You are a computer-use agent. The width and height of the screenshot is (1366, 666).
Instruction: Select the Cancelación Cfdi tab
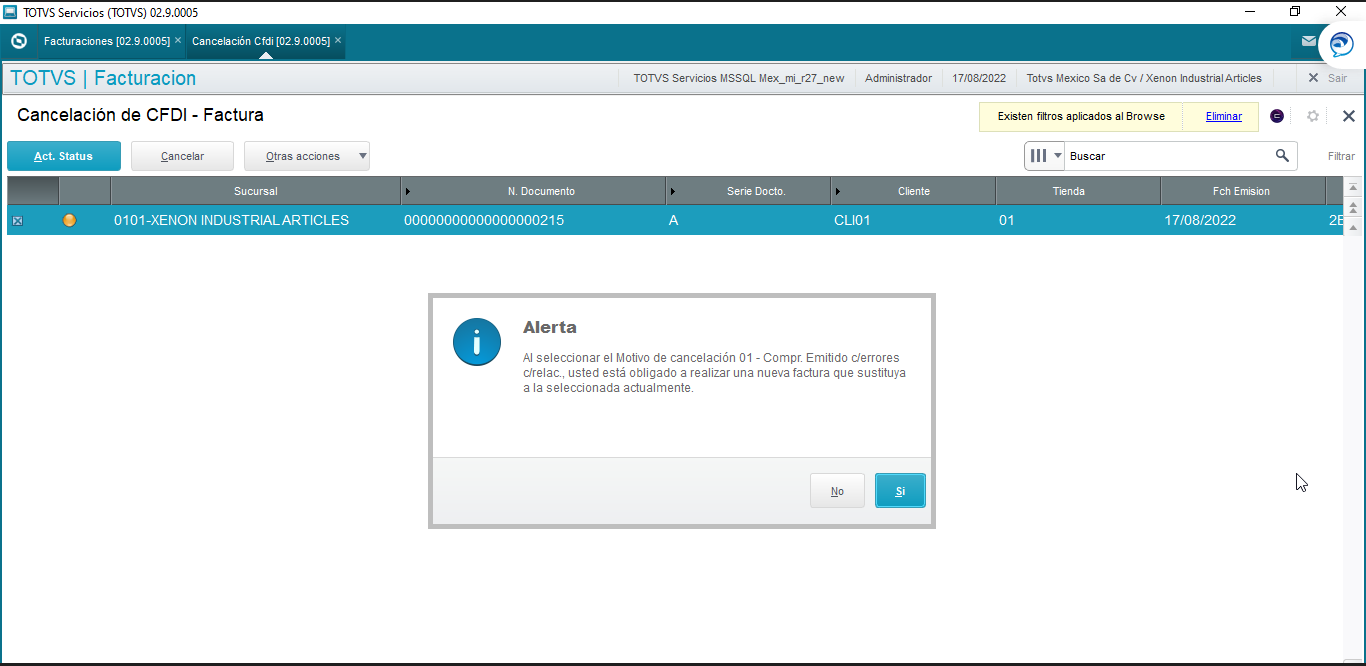click(260, 41)
